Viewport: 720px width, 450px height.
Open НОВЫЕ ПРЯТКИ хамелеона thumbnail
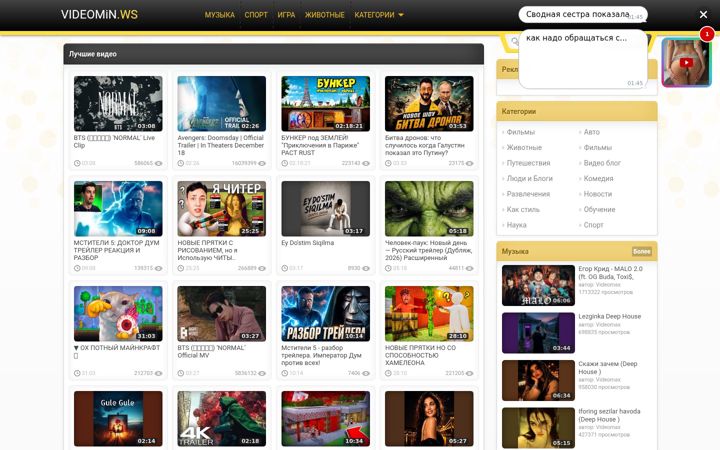coord(429,314)
